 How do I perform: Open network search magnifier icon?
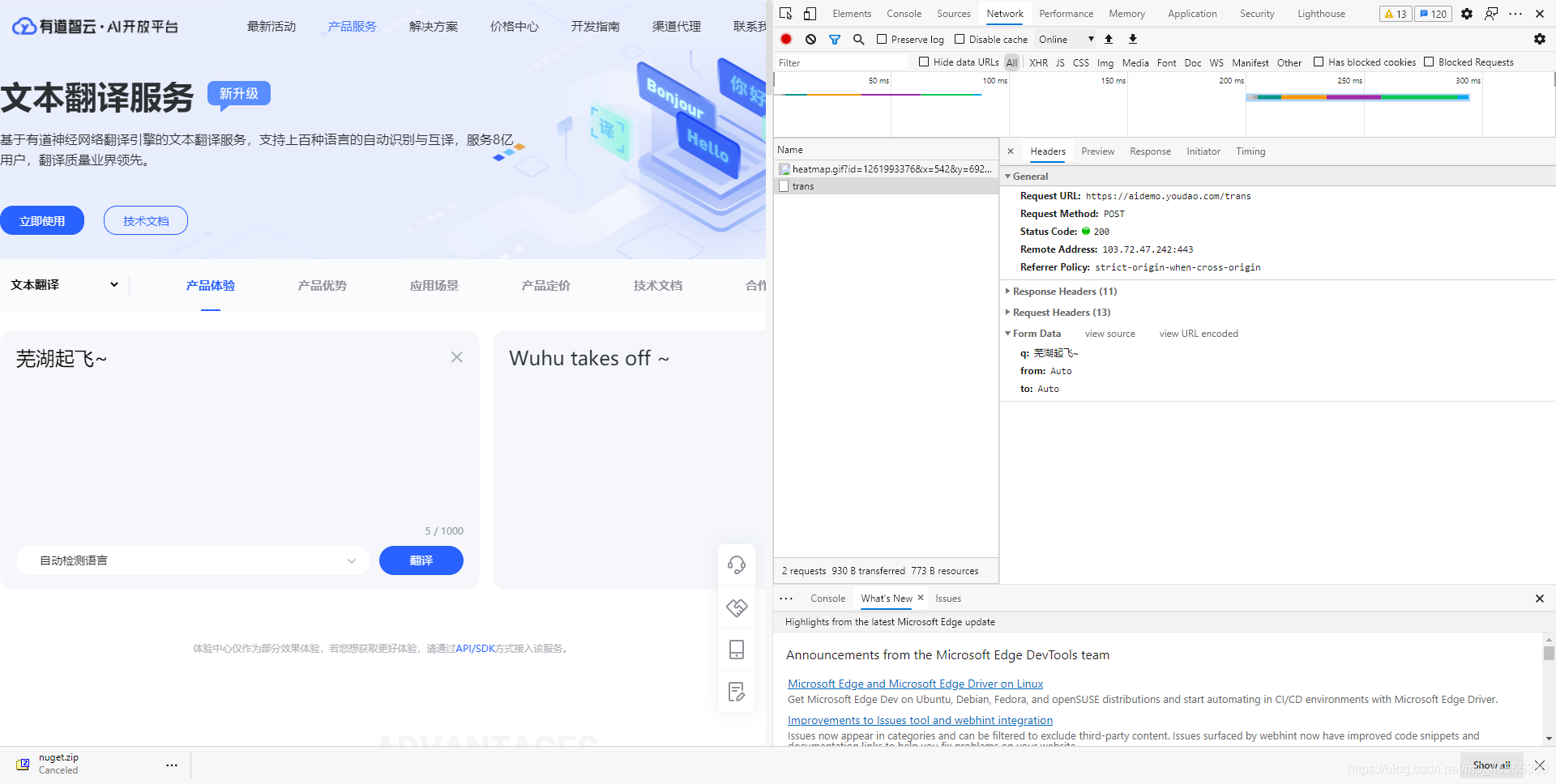click(x=859, y=39)
